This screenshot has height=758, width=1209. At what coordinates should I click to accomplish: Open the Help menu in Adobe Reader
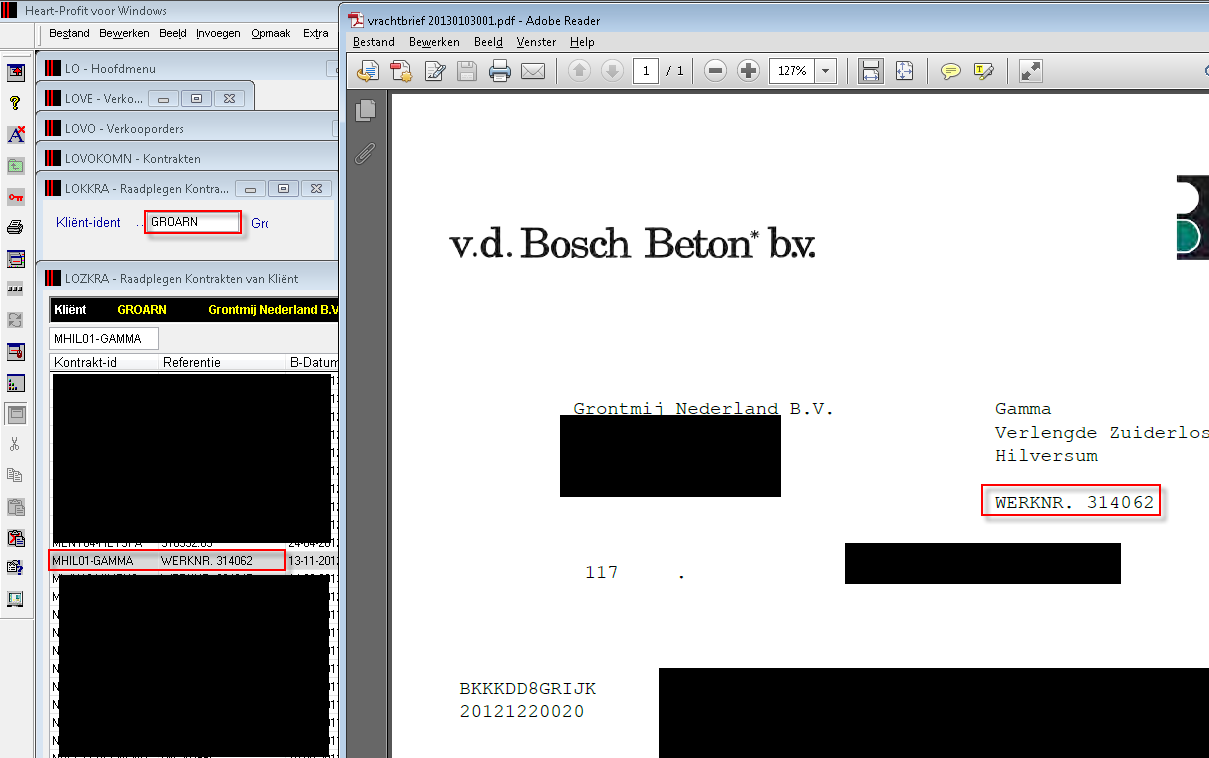click(582, 42)
